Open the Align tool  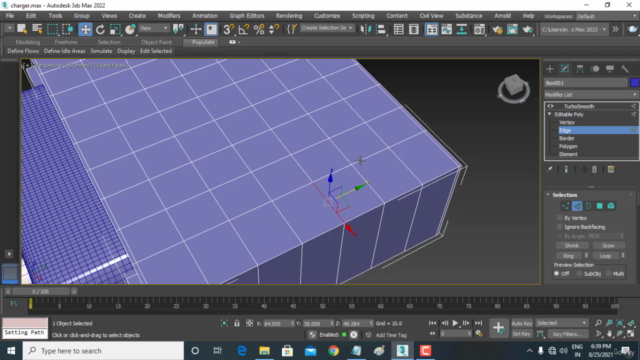(x=380, y=29)
